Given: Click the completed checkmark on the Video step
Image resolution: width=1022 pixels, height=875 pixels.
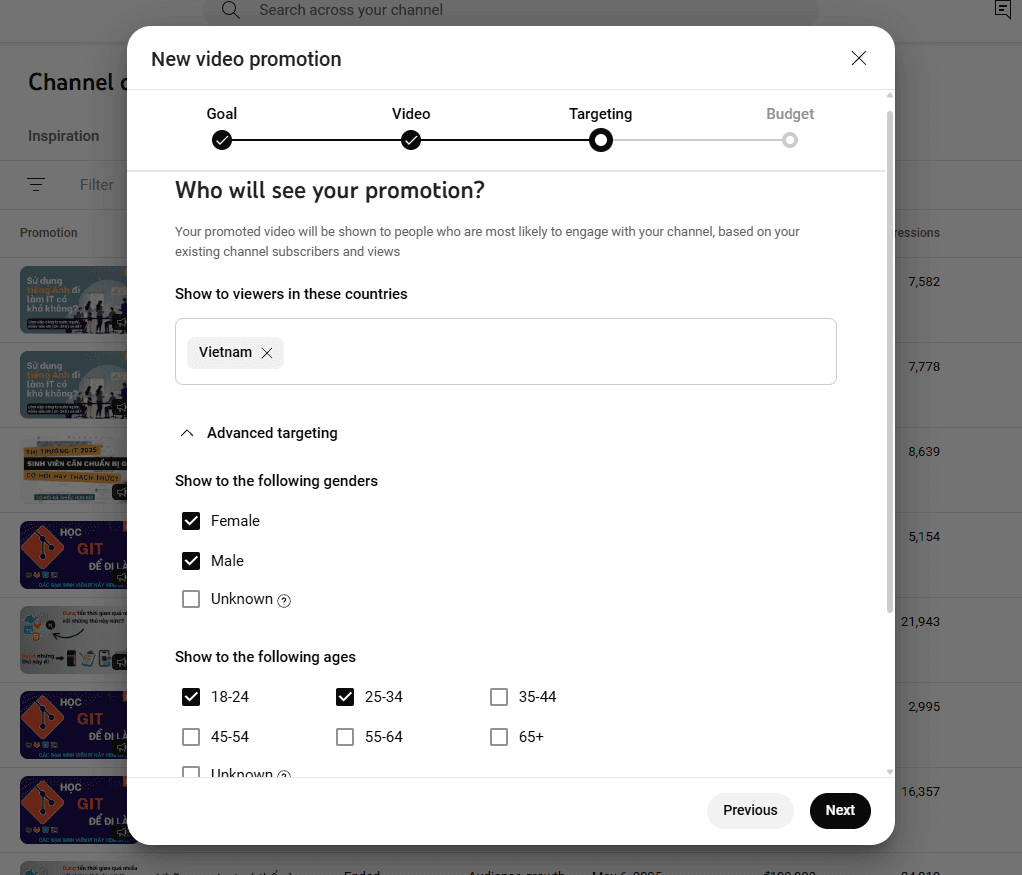Looking at the screenshot, I should point(410,140).
